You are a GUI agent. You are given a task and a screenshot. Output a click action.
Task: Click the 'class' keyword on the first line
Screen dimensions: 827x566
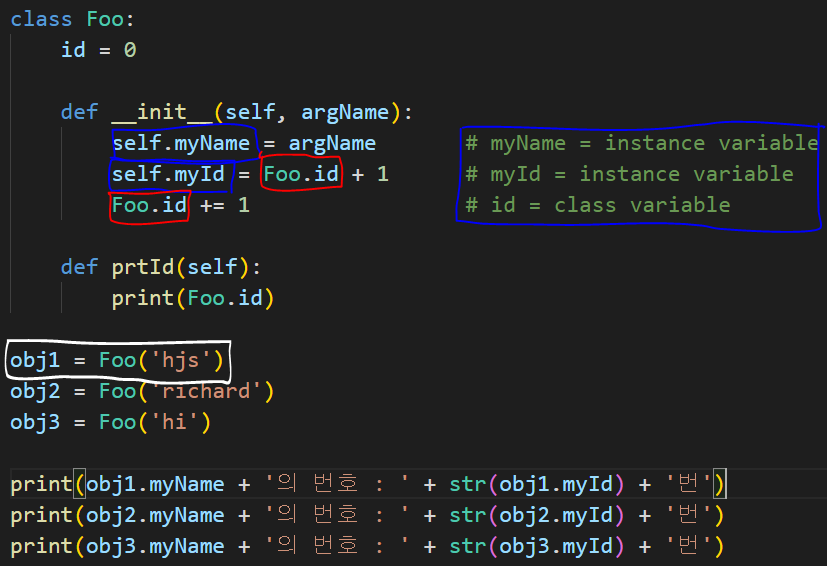click(41, 20)
